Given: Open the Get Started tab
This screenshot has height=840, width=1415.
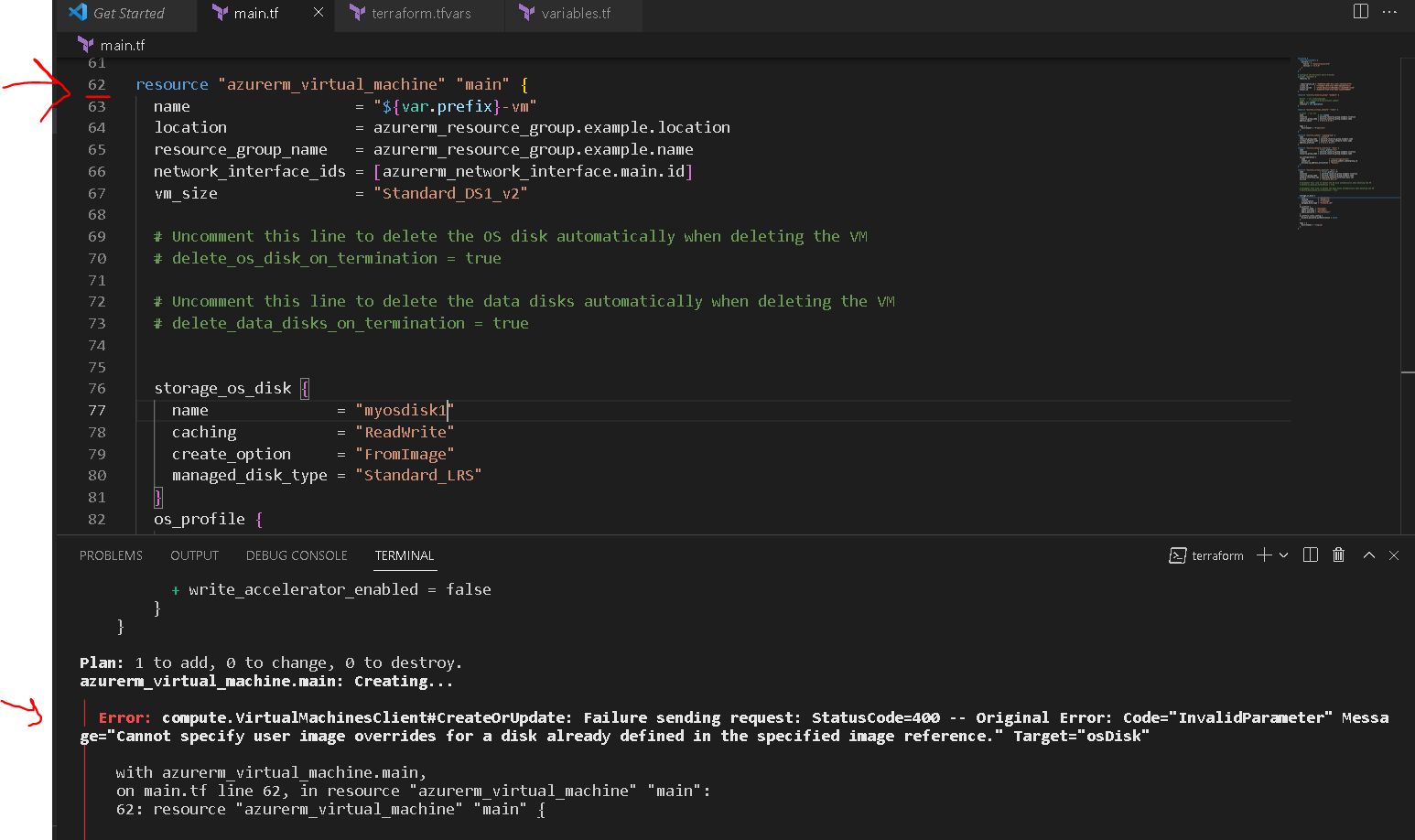Looking at the screenshot, I should 128,14.
